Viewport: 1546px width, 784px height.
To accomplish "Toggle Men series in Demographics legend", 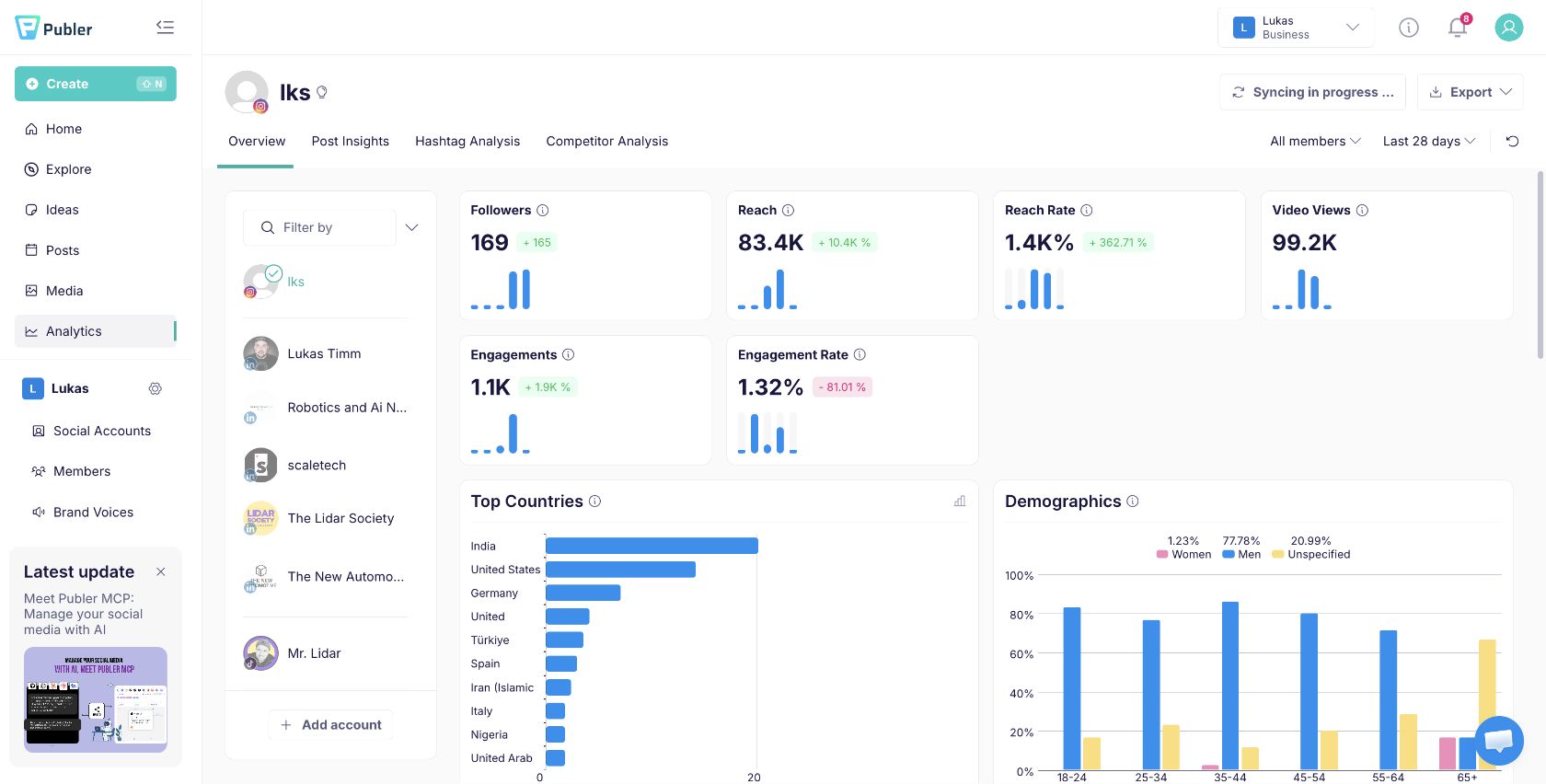I will click(1241, 554).
